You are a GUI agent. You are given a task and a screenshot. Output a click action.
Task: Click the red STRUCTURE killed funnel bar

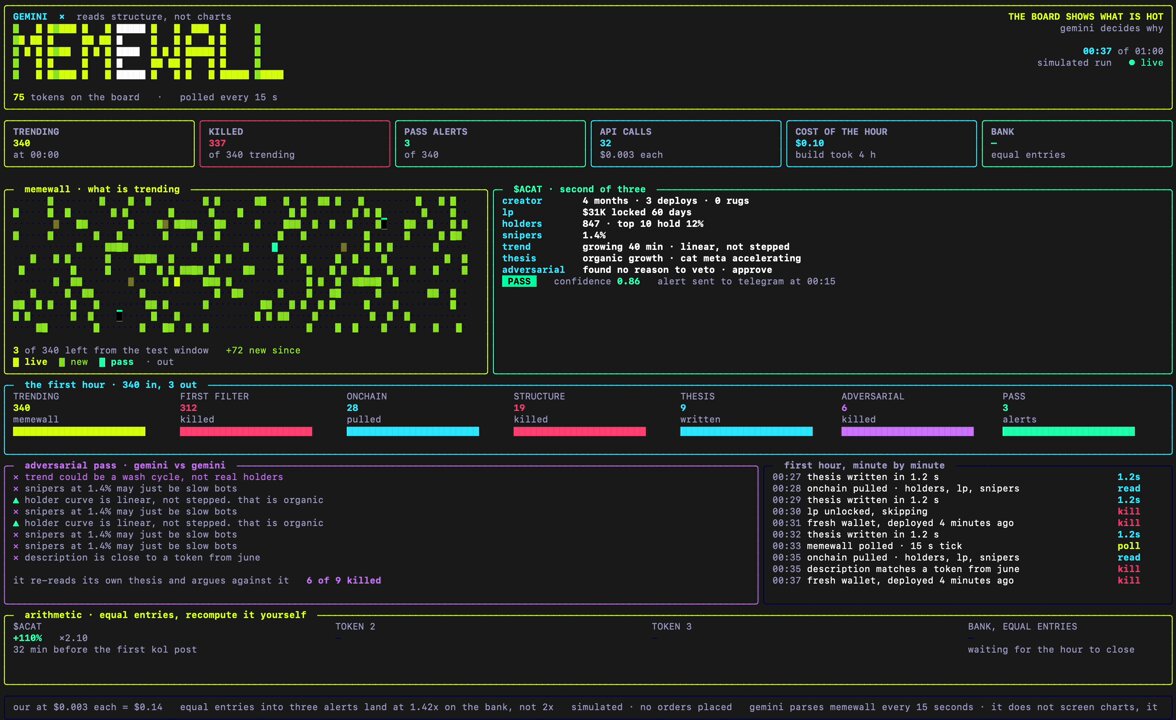(x=580, y=431)
